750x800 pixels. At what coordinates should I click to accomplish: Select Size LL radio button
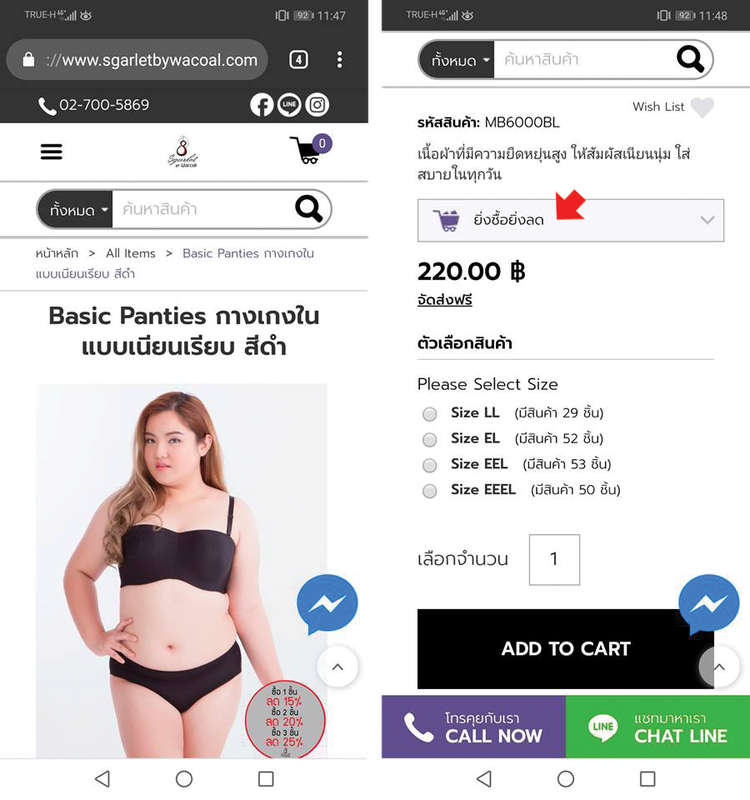coord(430,414)
